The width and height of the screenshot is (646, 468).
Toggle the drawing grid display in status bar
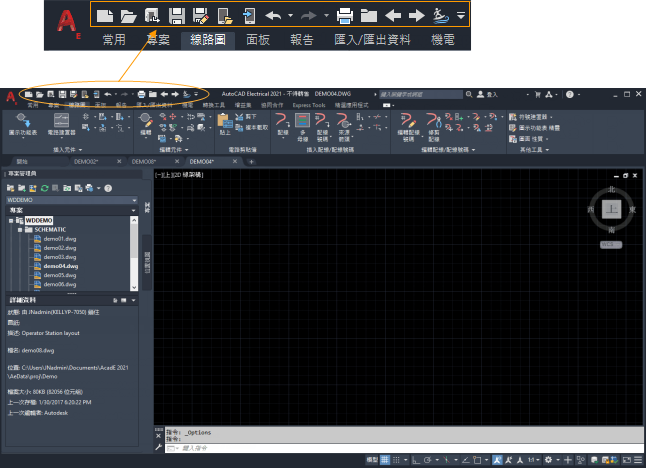coord(385,460)
